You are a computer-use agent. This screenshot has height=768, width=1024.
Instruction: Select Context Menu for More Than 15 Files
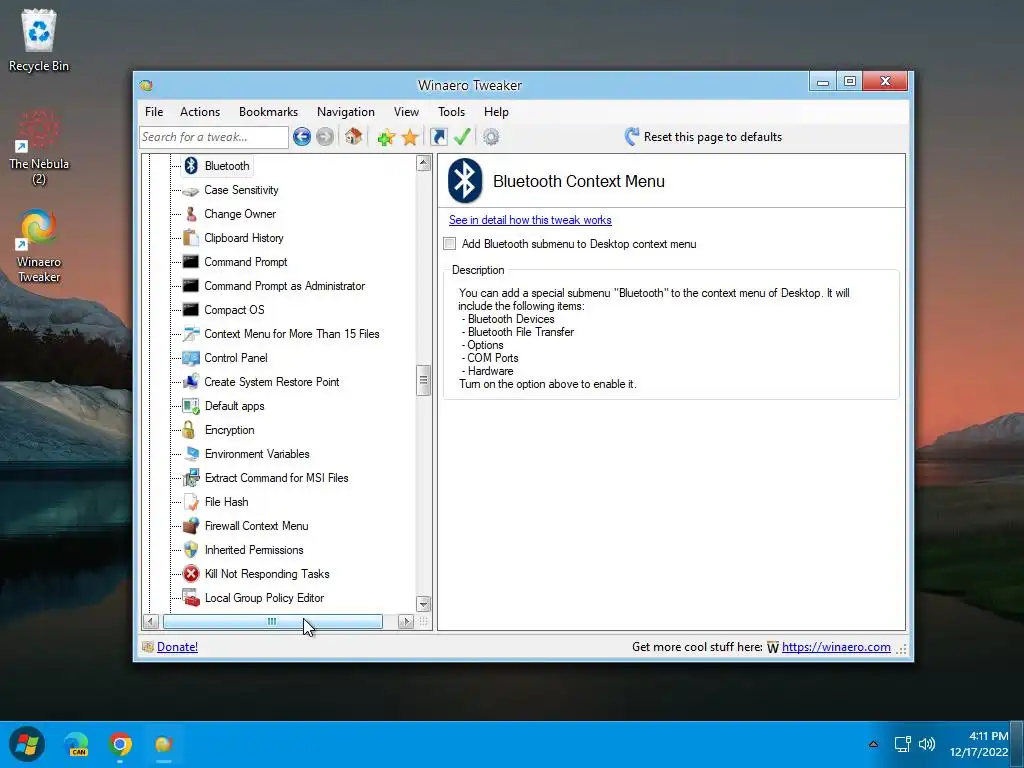click(291, 334)
